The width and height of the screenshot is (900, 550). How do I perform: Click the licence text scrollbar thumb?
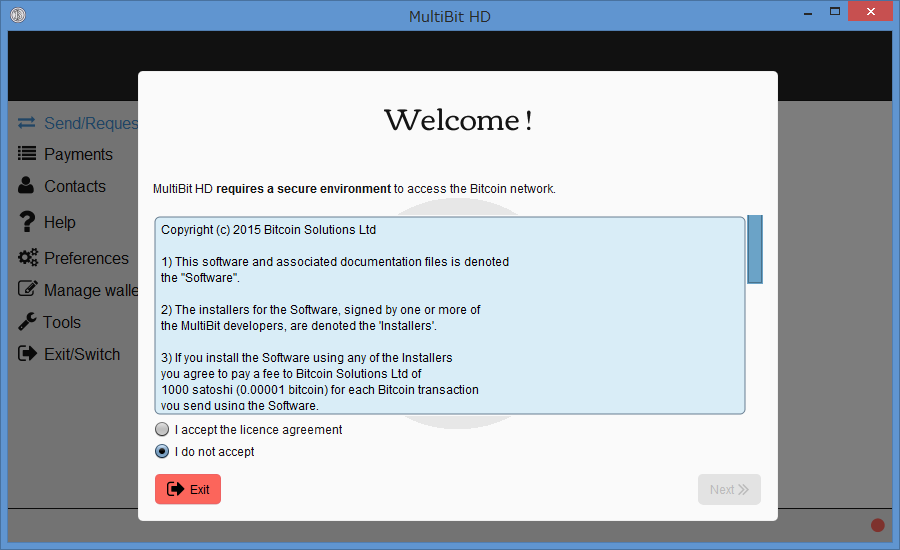click(x=755, y=249)
